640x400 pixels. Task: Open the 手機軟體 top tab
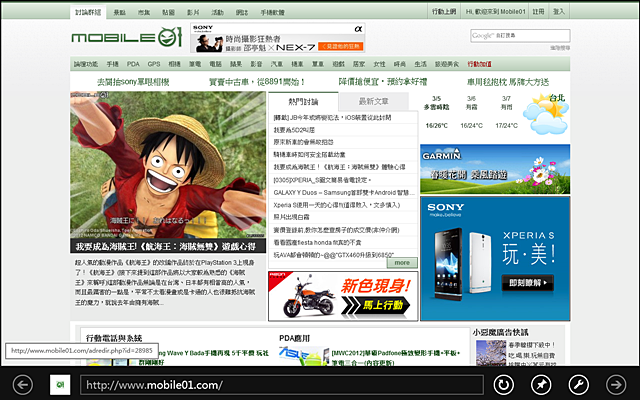[272, 13]
